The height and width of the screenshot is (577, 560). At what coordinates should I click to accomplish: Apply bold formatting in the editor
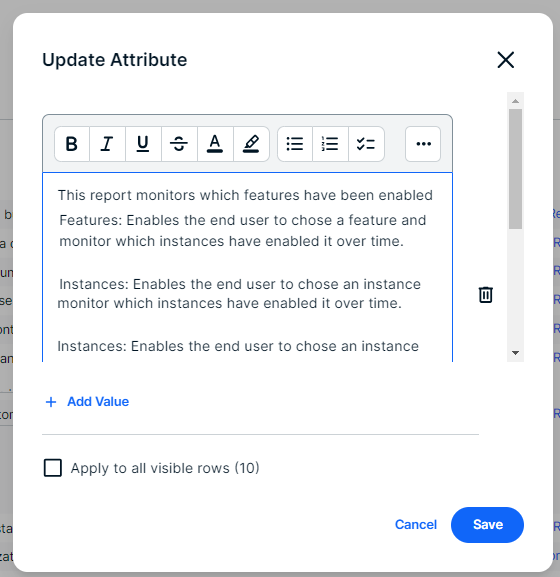(72, 144)
